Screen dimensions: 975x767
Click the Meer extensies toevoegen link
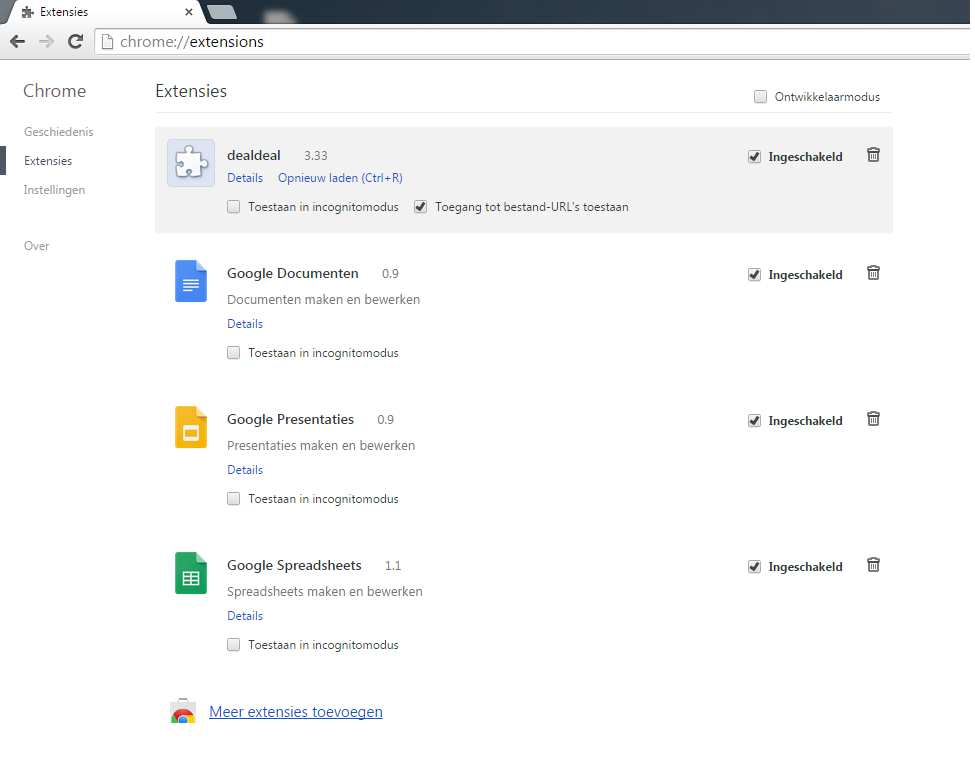coord(295,712)
